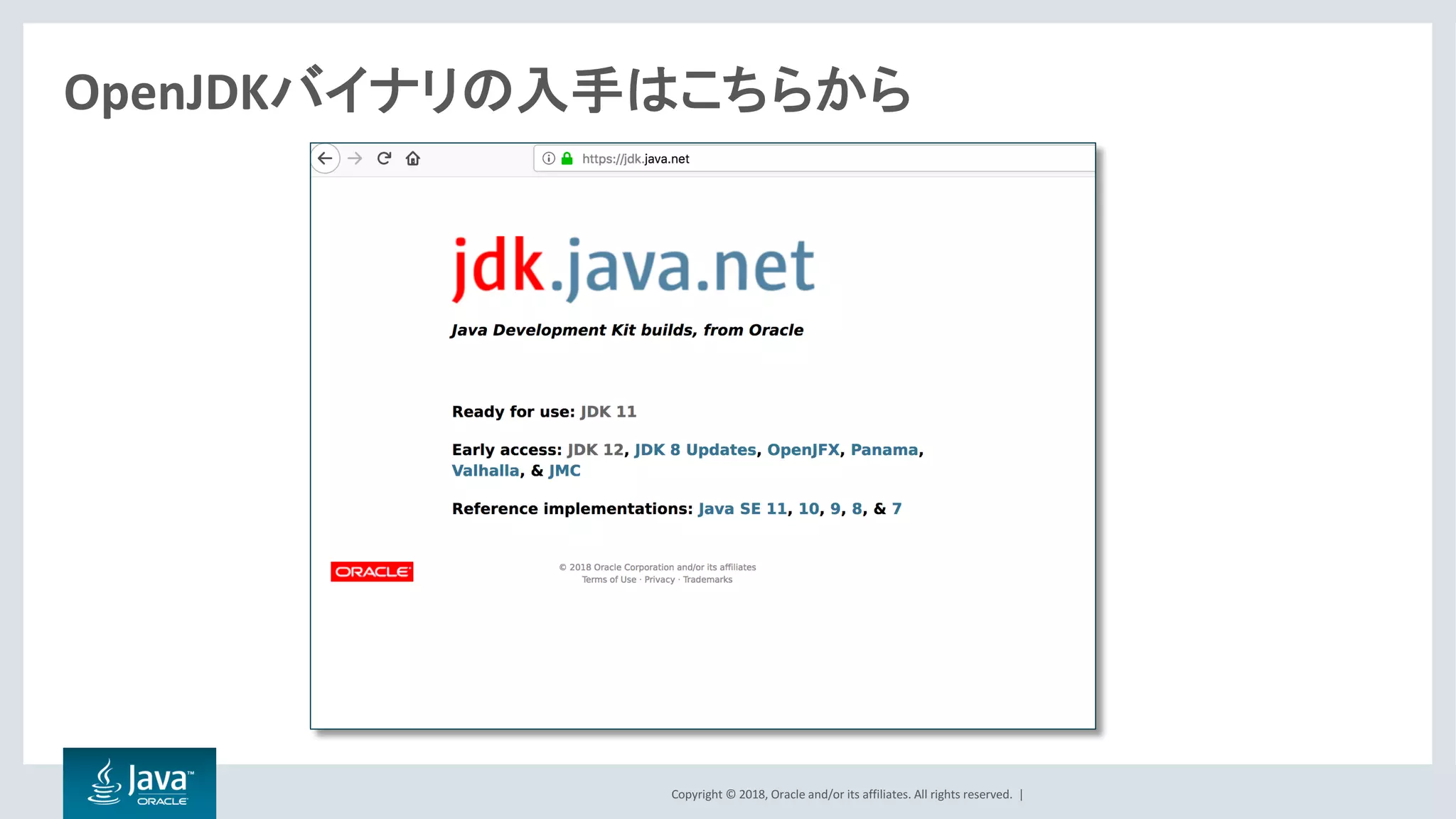
Task: Click the red Oracle logo in the page footer
Action: (x=372, y=572)
